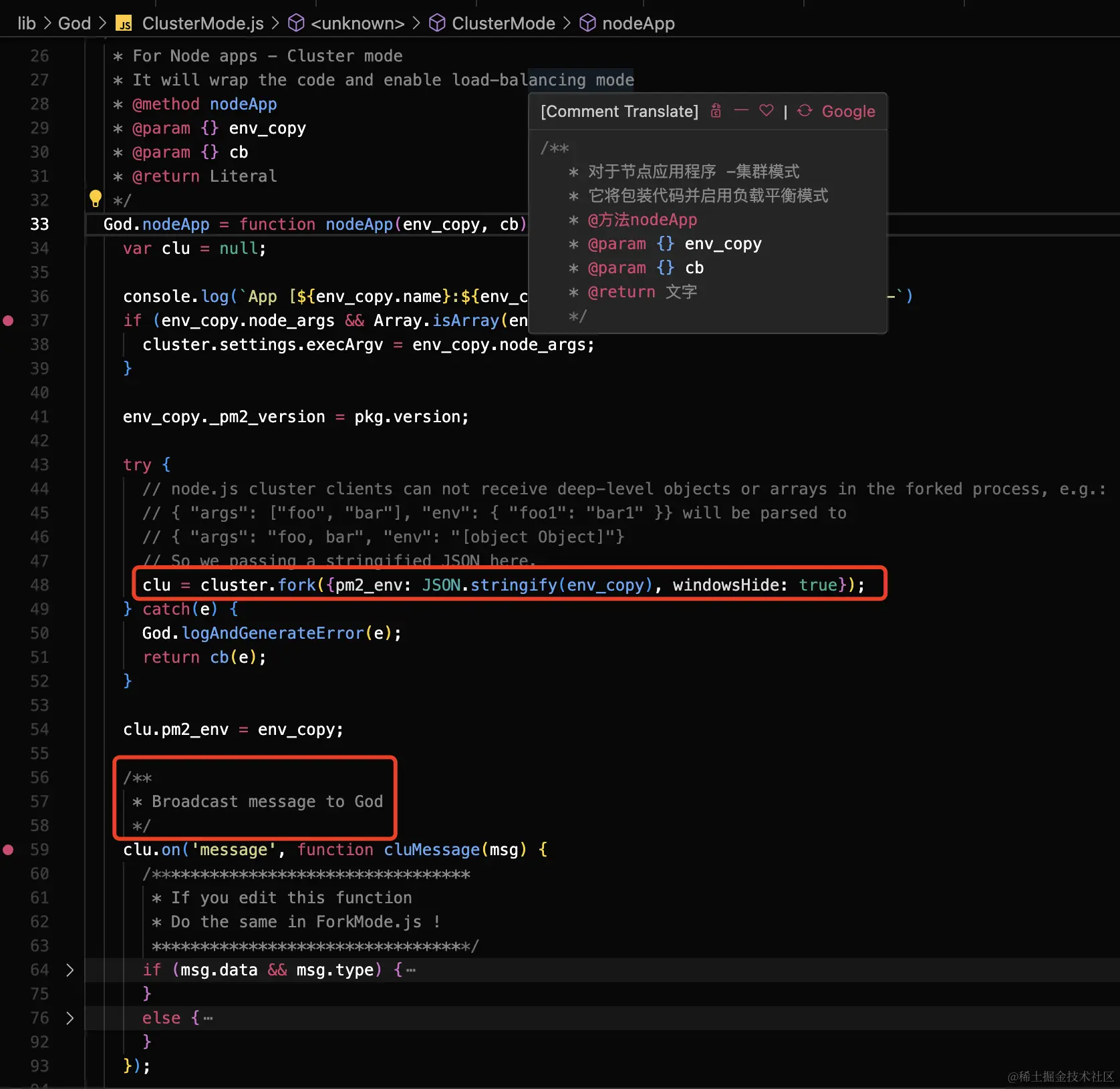Click 'clu.pm2_env = env_copy;' on line 54
Image resolution: width=1120 pixels, height=1089 pixels.
click(x=233, y=730)
